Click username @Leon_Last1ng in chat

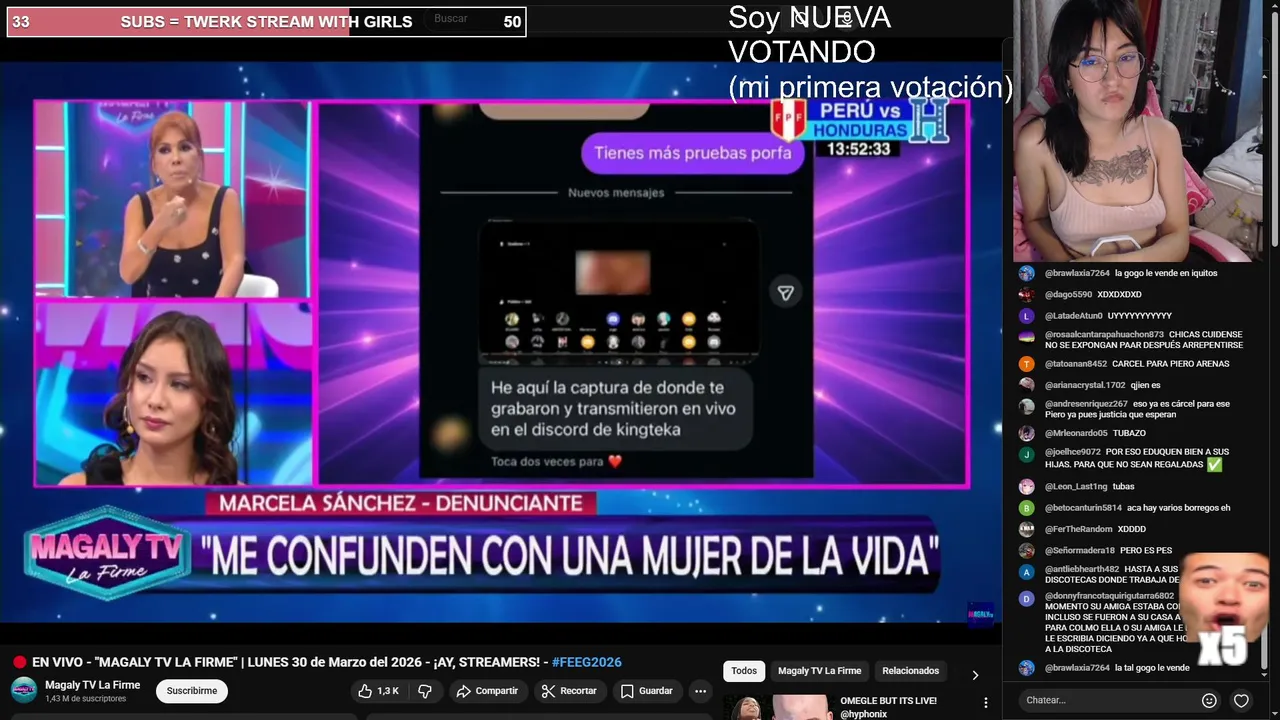[1076, 487]
